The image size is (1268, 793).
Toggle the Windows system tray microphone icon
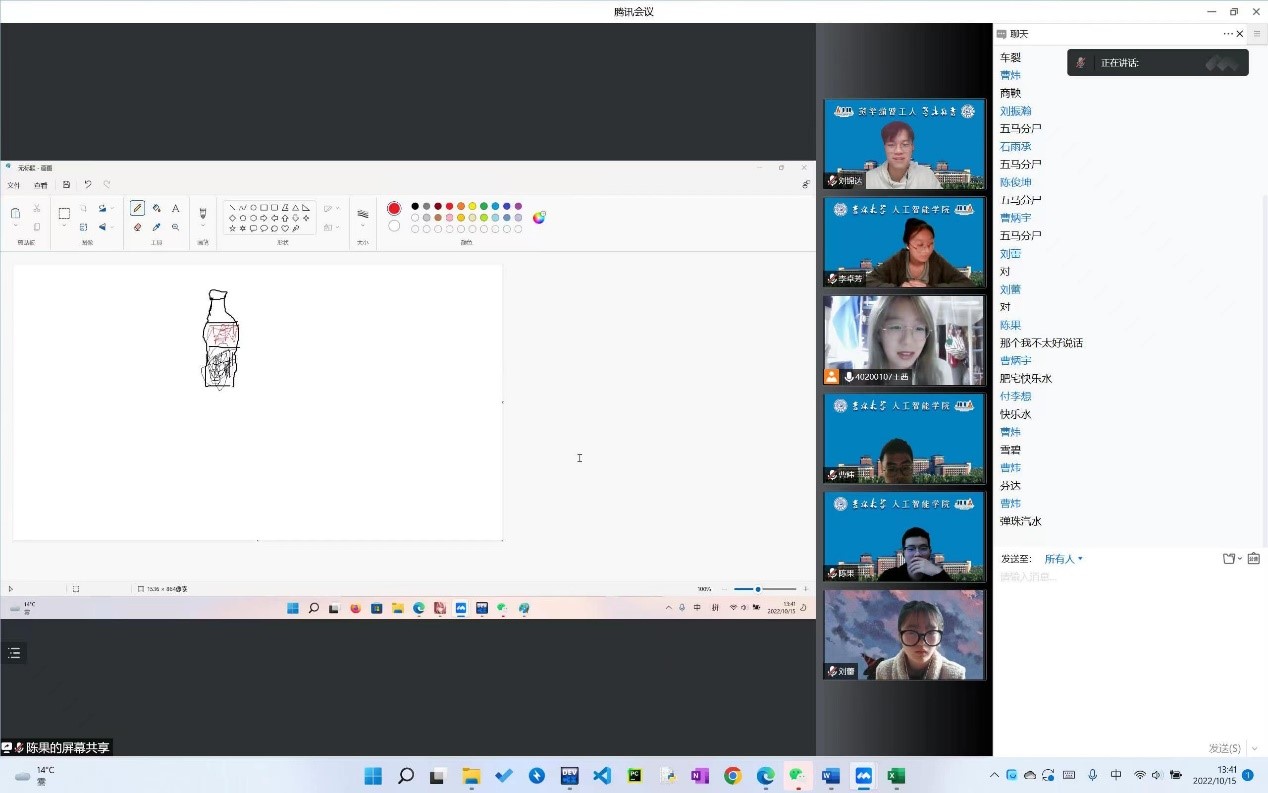[x=1092, y=776]
